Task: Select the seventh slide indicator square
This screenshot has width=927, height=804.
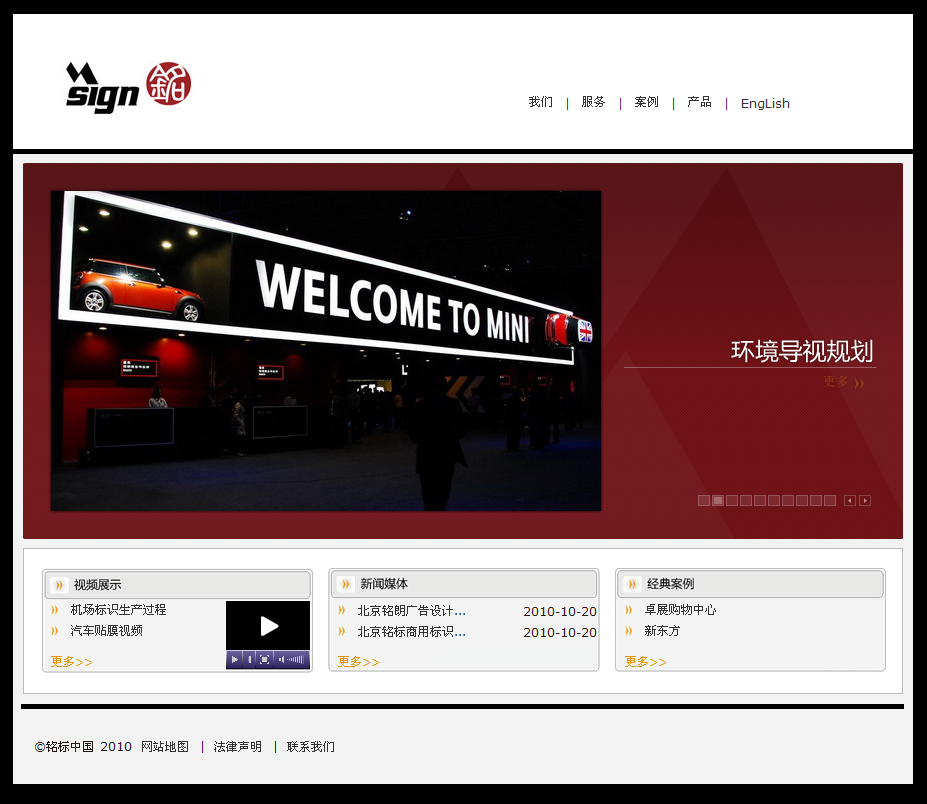Action: point(788,501)
